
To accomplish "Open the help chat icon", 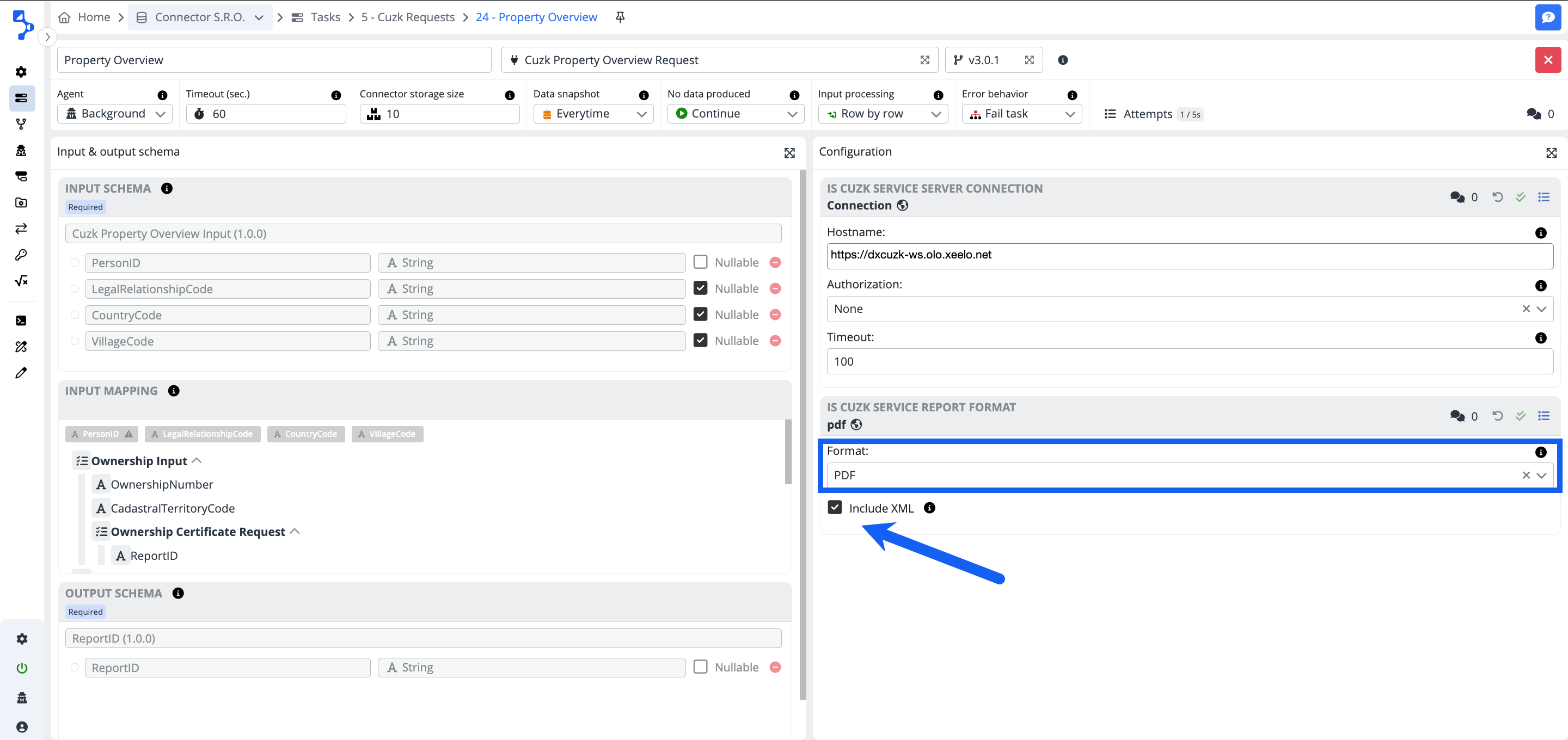I will (1547, 17).
